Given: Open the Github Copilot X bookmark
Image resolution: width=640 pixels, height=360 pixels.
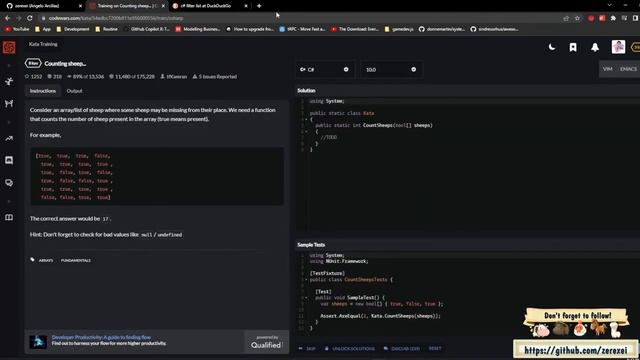Looking at the screenshot, I should (147, 29).
